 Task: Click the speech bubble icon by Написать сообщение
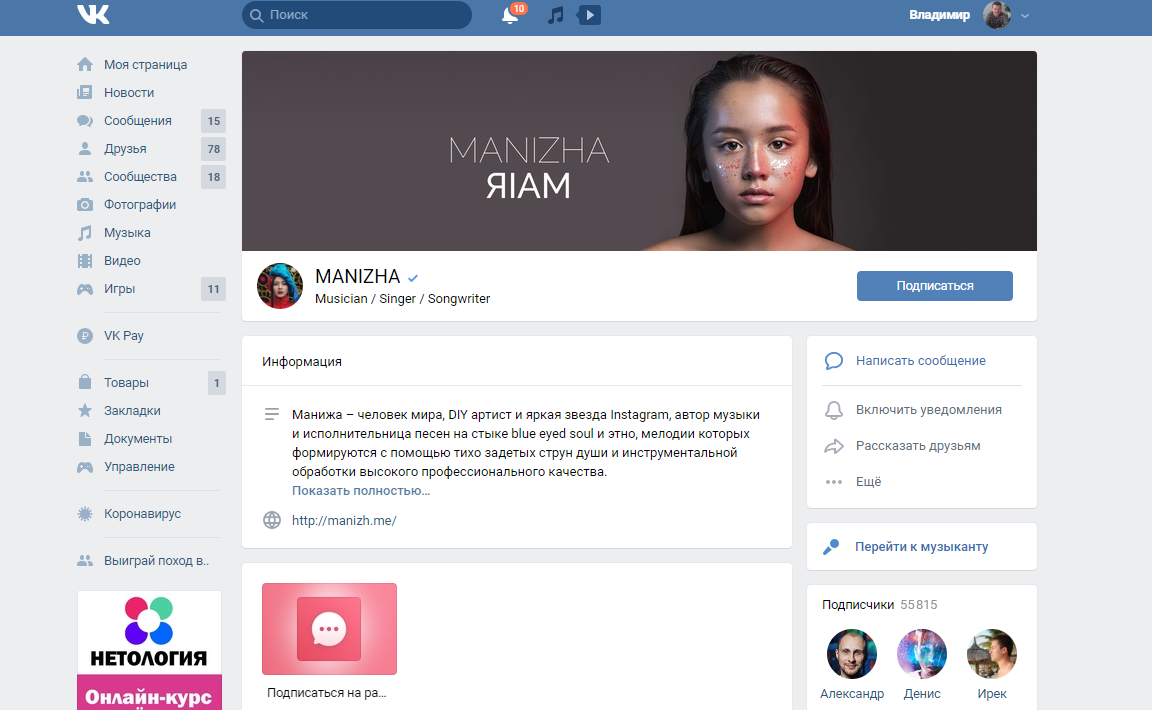coord(834,361)
